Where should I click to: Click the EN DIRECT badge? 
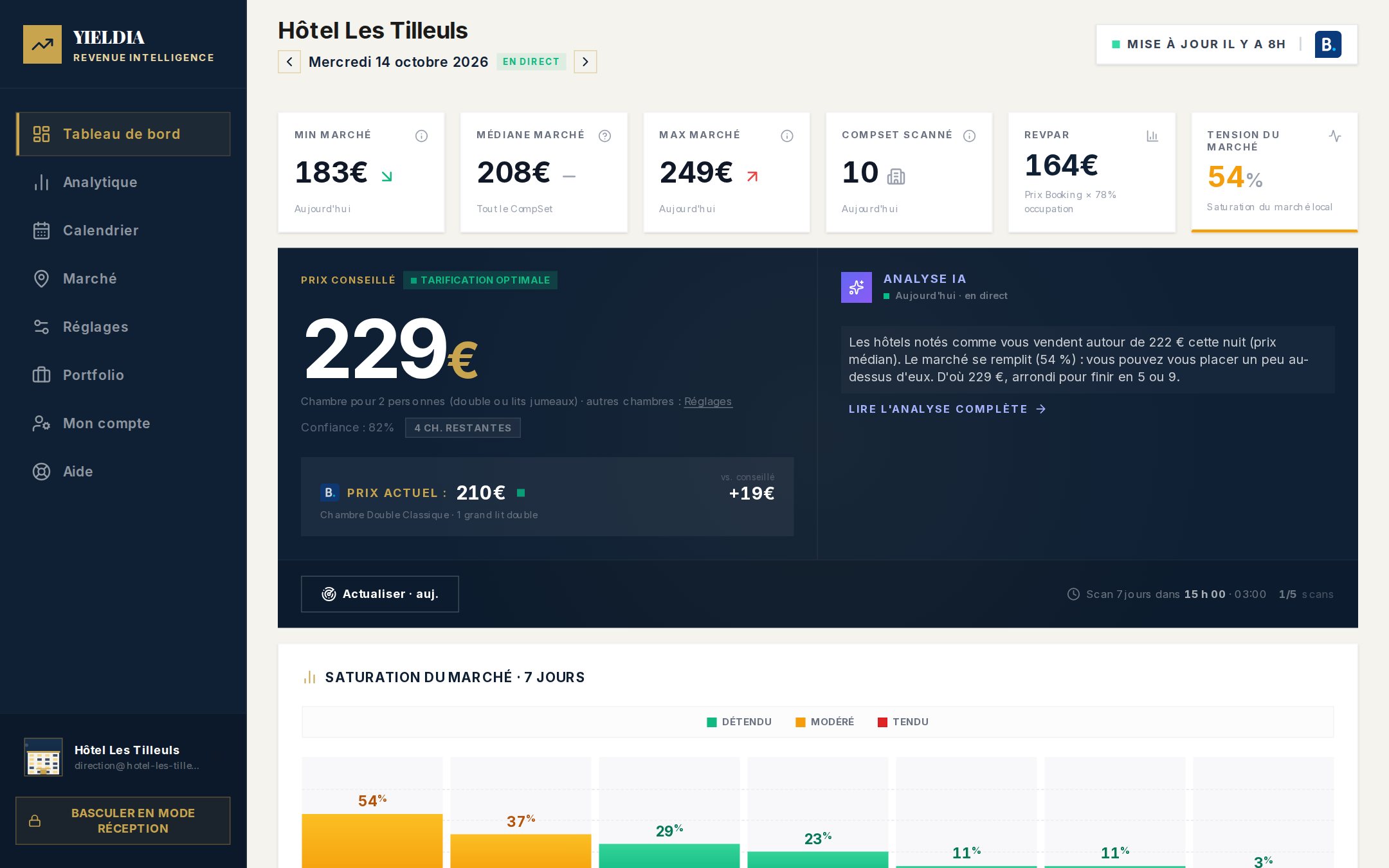click(531, 62)
